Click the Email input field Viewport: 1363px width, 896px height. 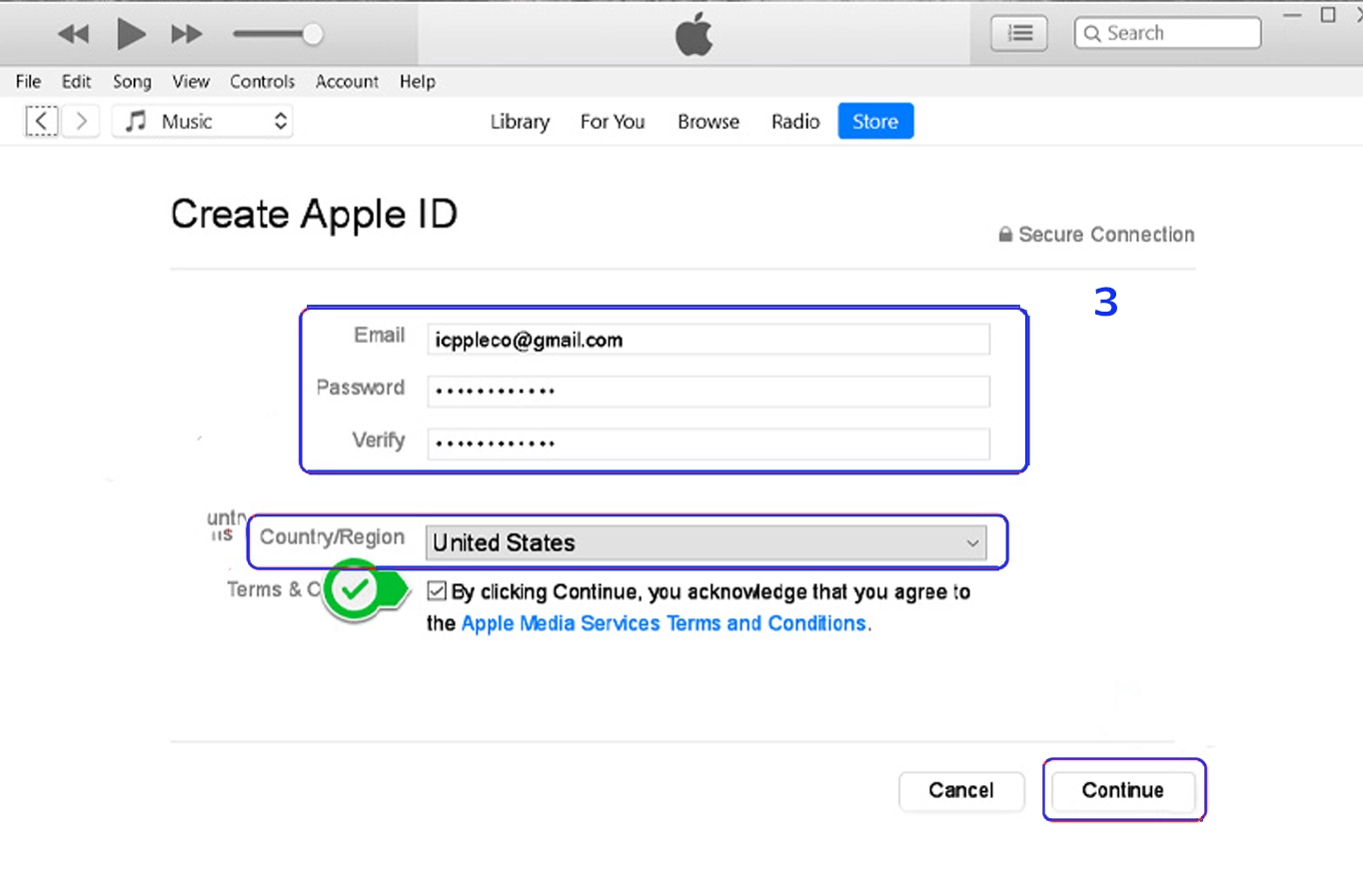(x=708, y=340)
